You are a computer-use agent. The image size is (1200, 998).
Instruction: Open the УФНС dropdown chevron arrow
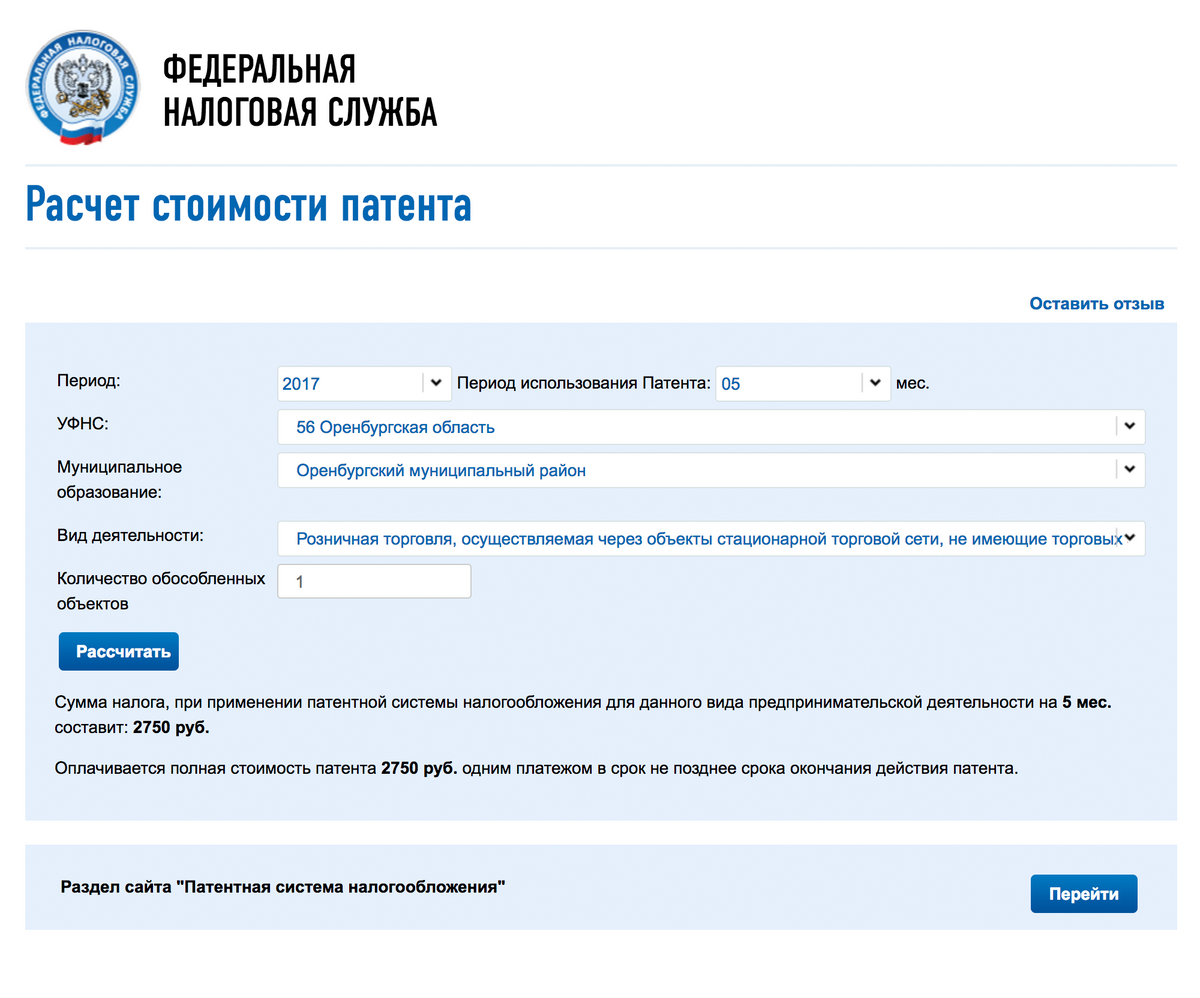pyautogui.click(x=1130, y=426)
